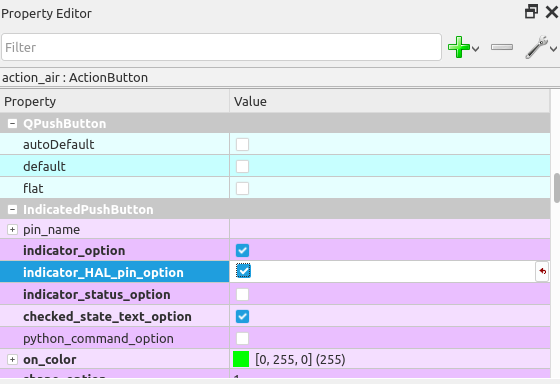Expand the on_color property
Screen dimensions: 560x384
coord(12,359)
